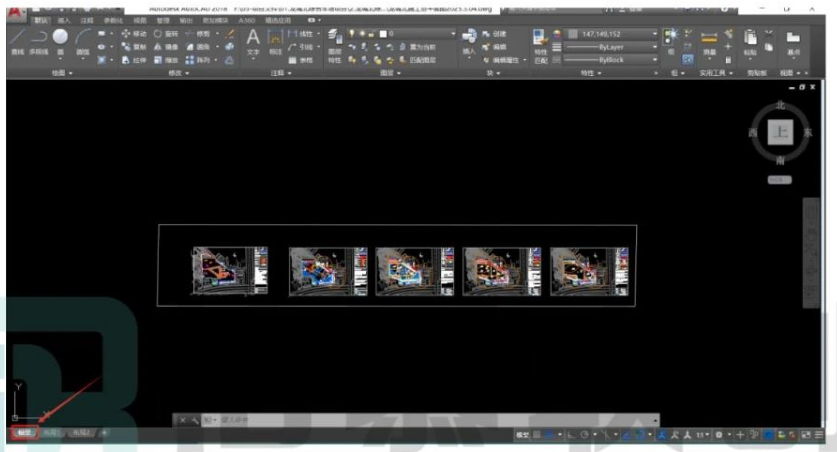Switch to the Insert (插入) ribbon tab
Viewport: 837px width, 452px height.
tap(64, 20)
